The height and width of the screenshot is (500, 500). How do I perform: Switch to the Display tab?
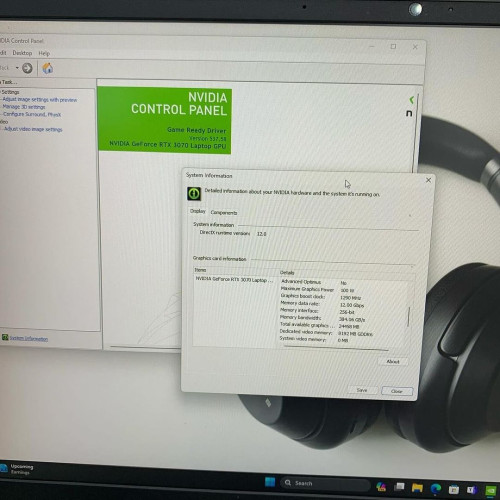(x=198, y=211)
